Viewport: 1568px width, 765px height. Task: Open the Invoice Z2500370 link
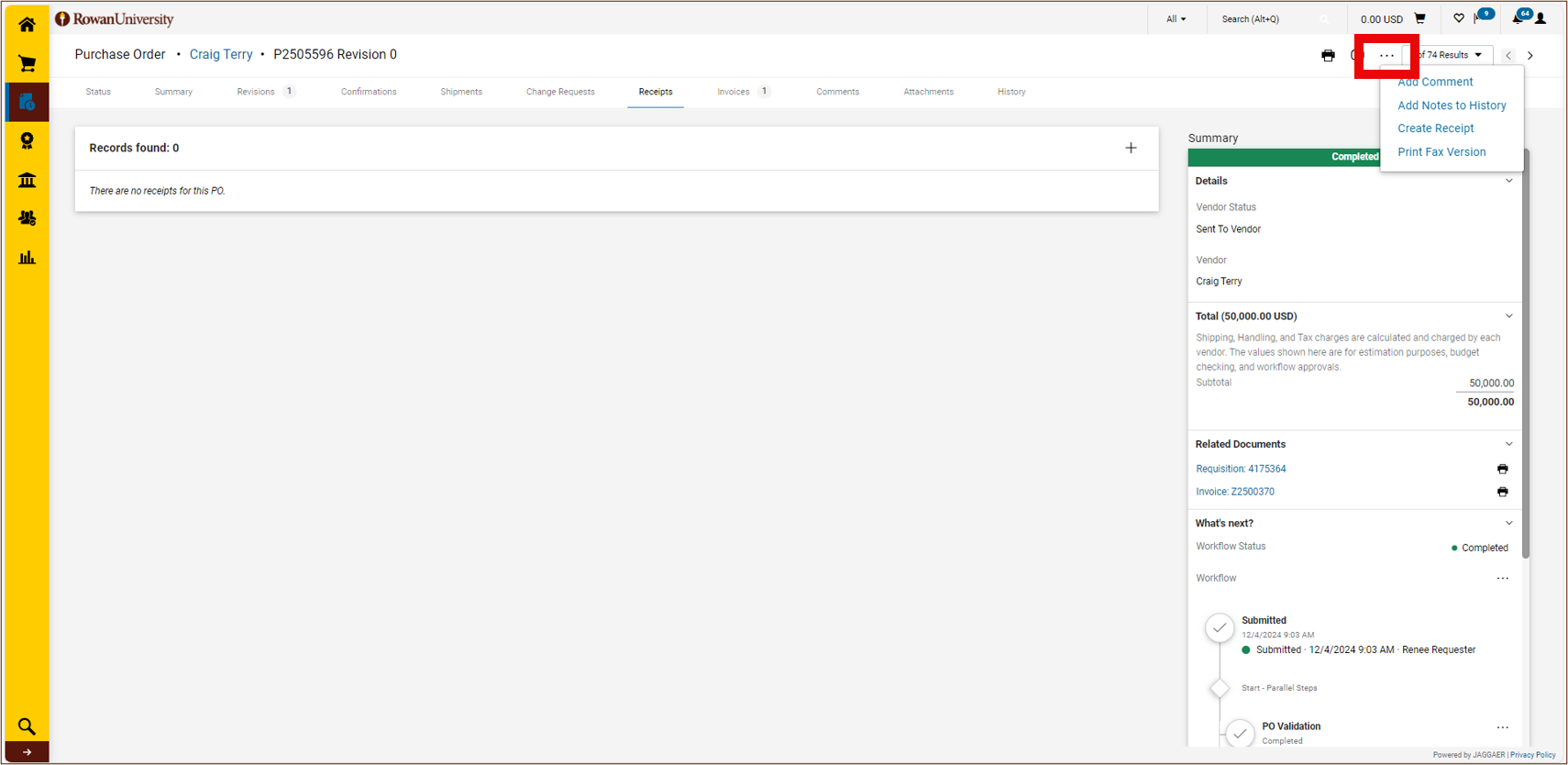(1234, 492)
